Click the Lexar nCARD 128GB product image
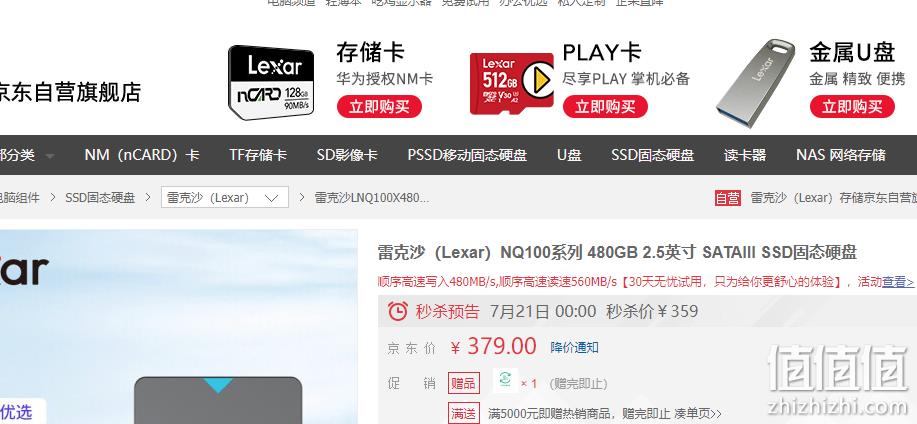This screenshot has width=917, height=424. tap(271, 82)
